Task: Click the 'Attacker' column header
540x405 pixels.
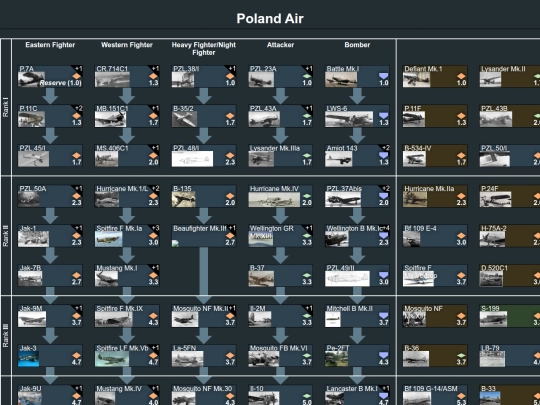Action: tap(281, 45)
